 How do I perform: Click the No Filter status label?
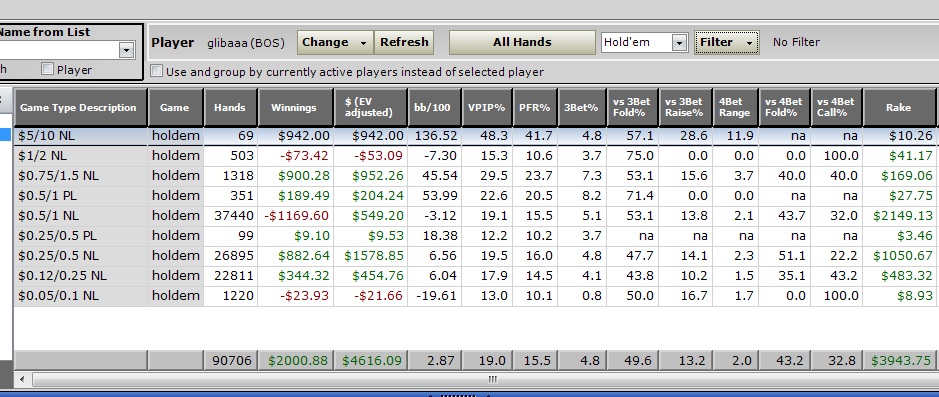coord(796,43)
